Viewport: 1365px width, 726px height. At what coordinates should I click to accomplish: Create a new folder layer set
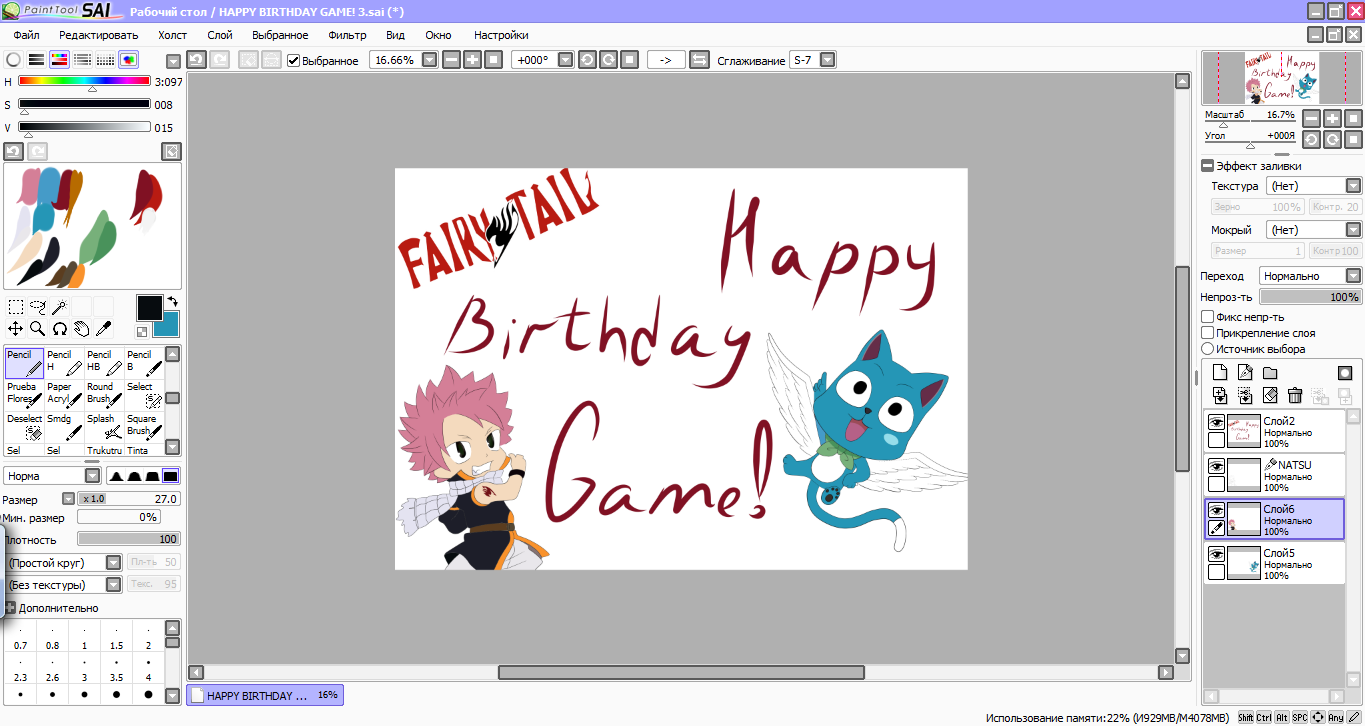click(x=1269, y=373)
